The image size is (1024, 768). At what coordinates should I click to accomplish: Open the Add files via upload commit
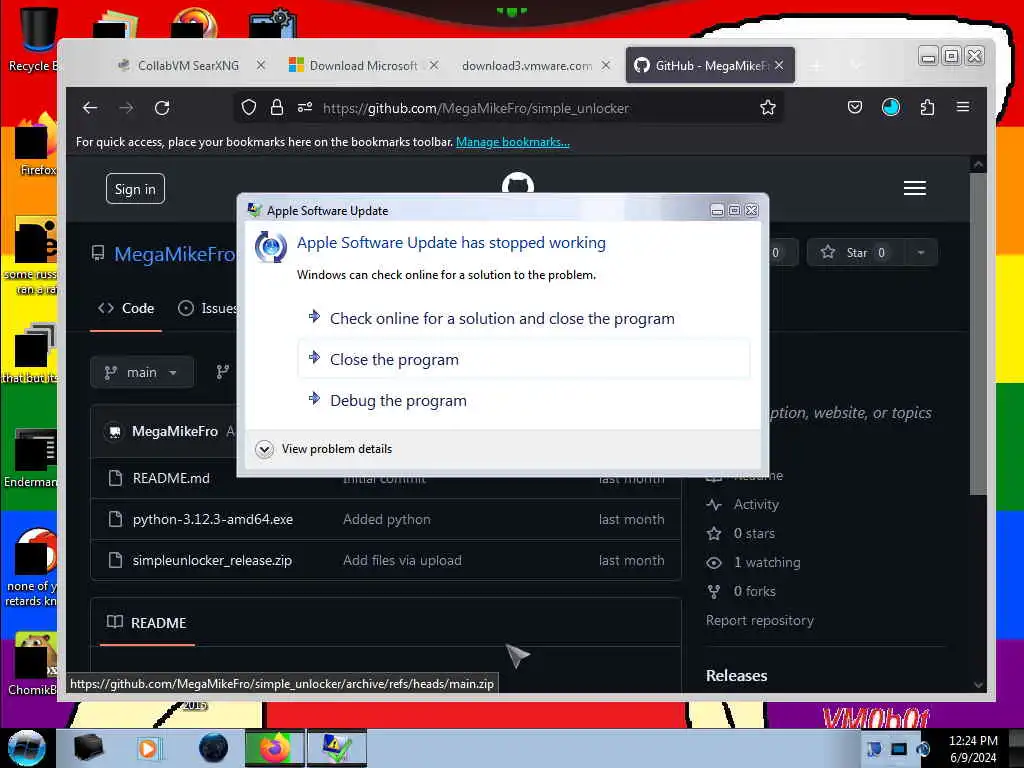(x=402, y=560)
